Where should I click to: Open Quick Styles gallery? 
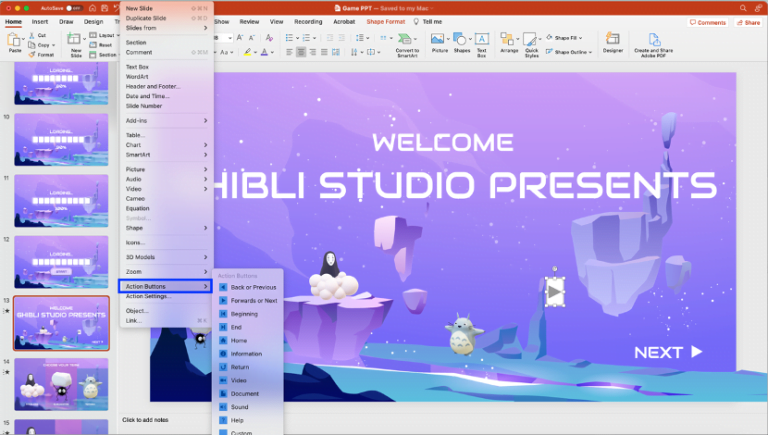(x=531, y=42)
